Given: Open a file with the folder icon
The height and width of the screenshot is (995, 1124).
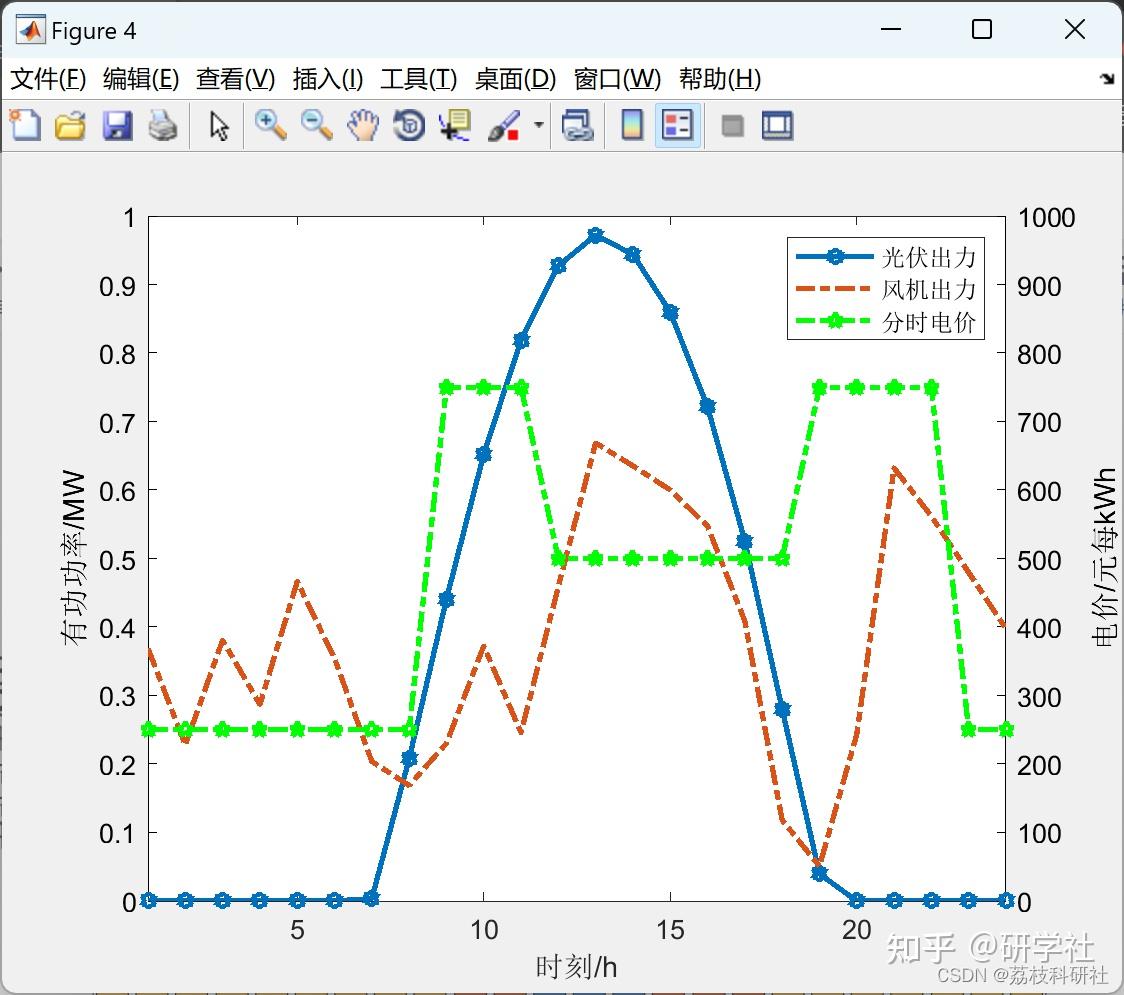Looking at the screenshot, I should coord(70,125).
